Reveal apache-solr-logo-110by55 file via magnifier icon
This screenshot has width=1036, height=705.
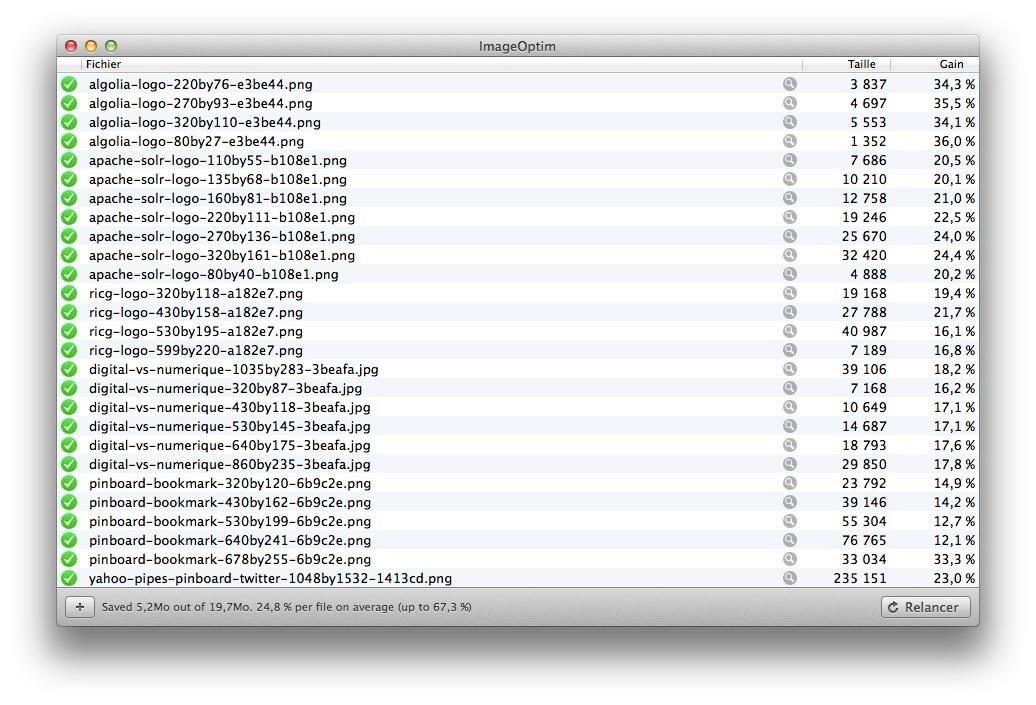790,160
